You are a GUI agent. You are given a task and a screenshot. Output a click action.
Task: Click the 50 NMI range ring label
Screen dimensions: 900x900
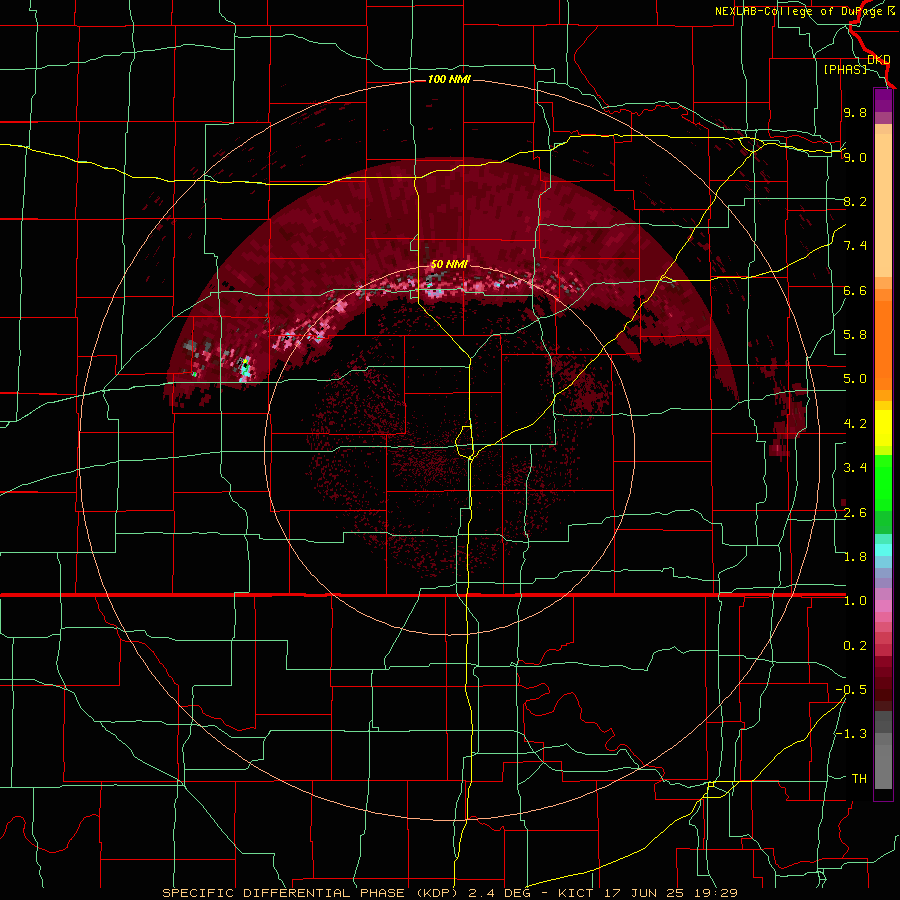click(x=449, y=265)
